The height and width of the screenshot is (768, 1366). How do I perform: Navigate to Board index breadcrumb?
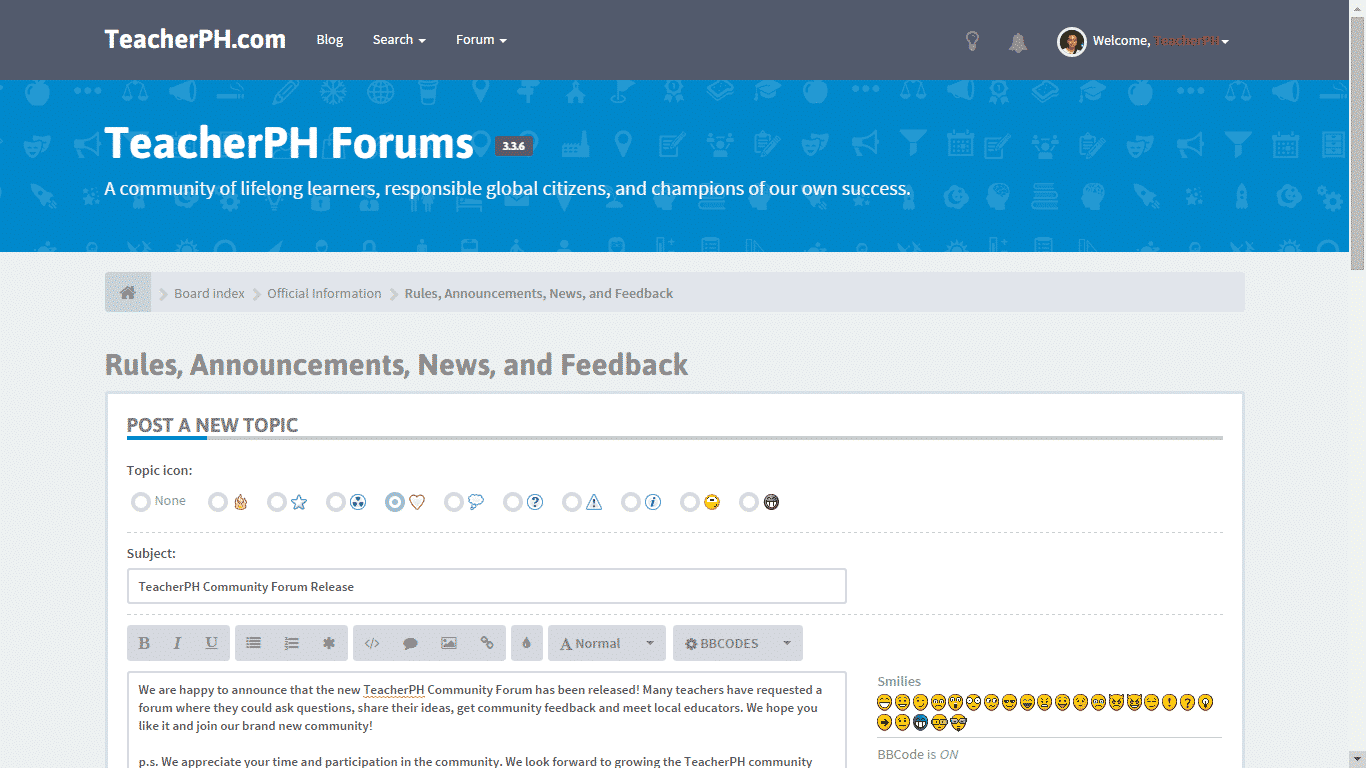[209, 293]
